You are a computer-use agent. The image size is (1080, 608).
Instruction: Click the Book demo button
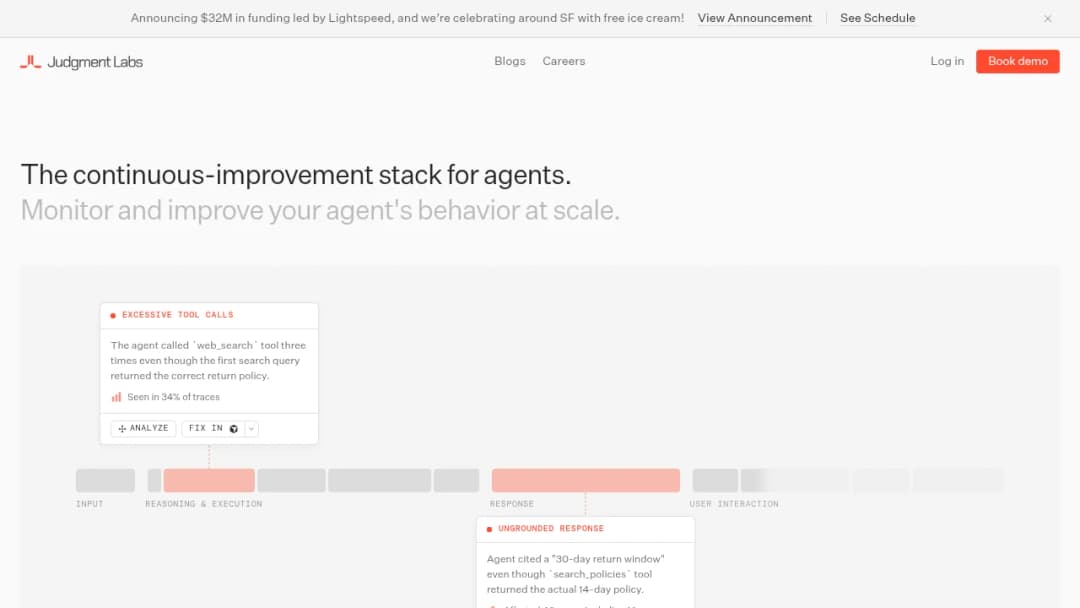pyautogui.click(x=1017, y=61)
